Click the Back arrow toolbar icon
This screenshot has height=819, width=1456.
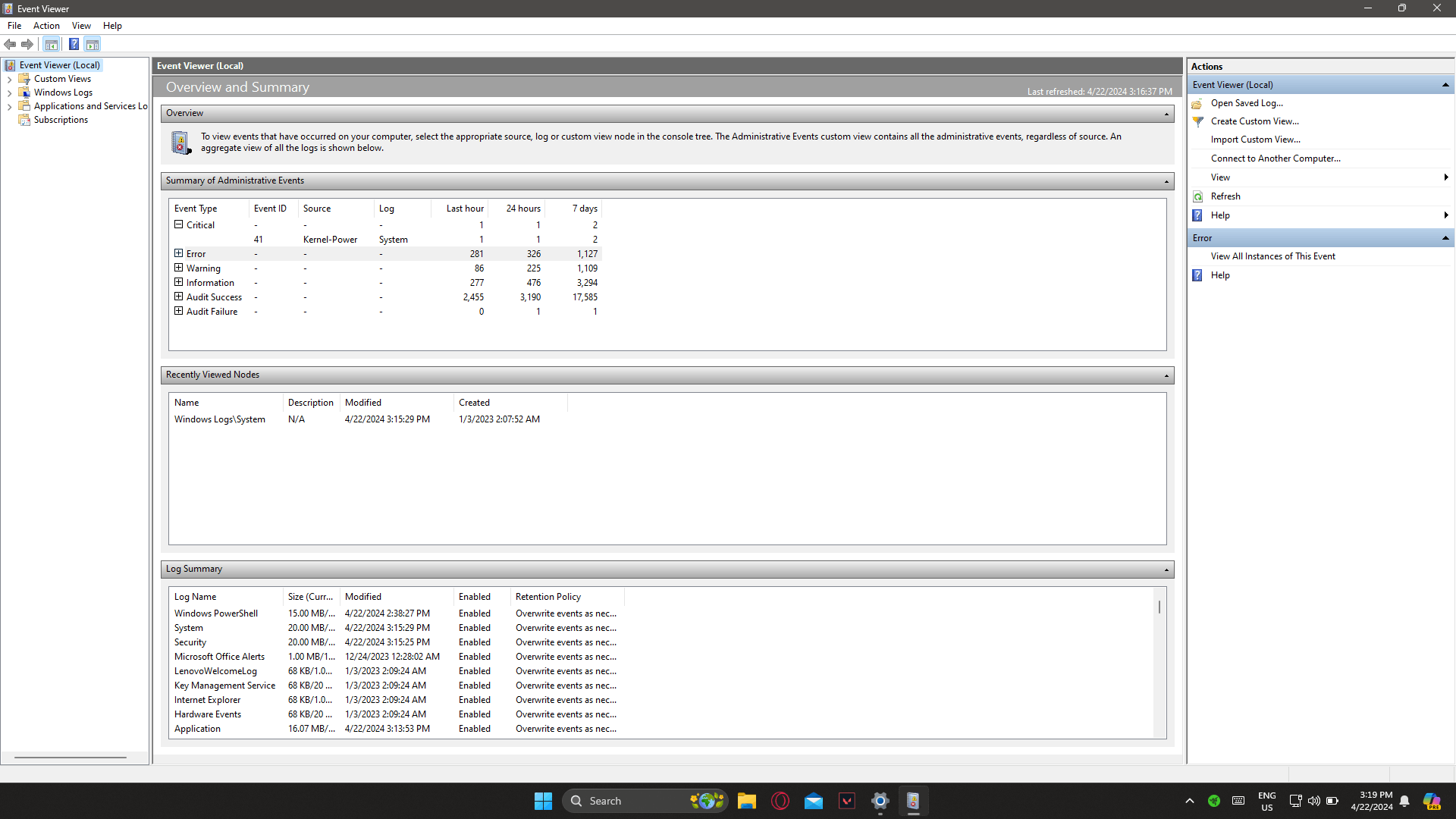10,44
